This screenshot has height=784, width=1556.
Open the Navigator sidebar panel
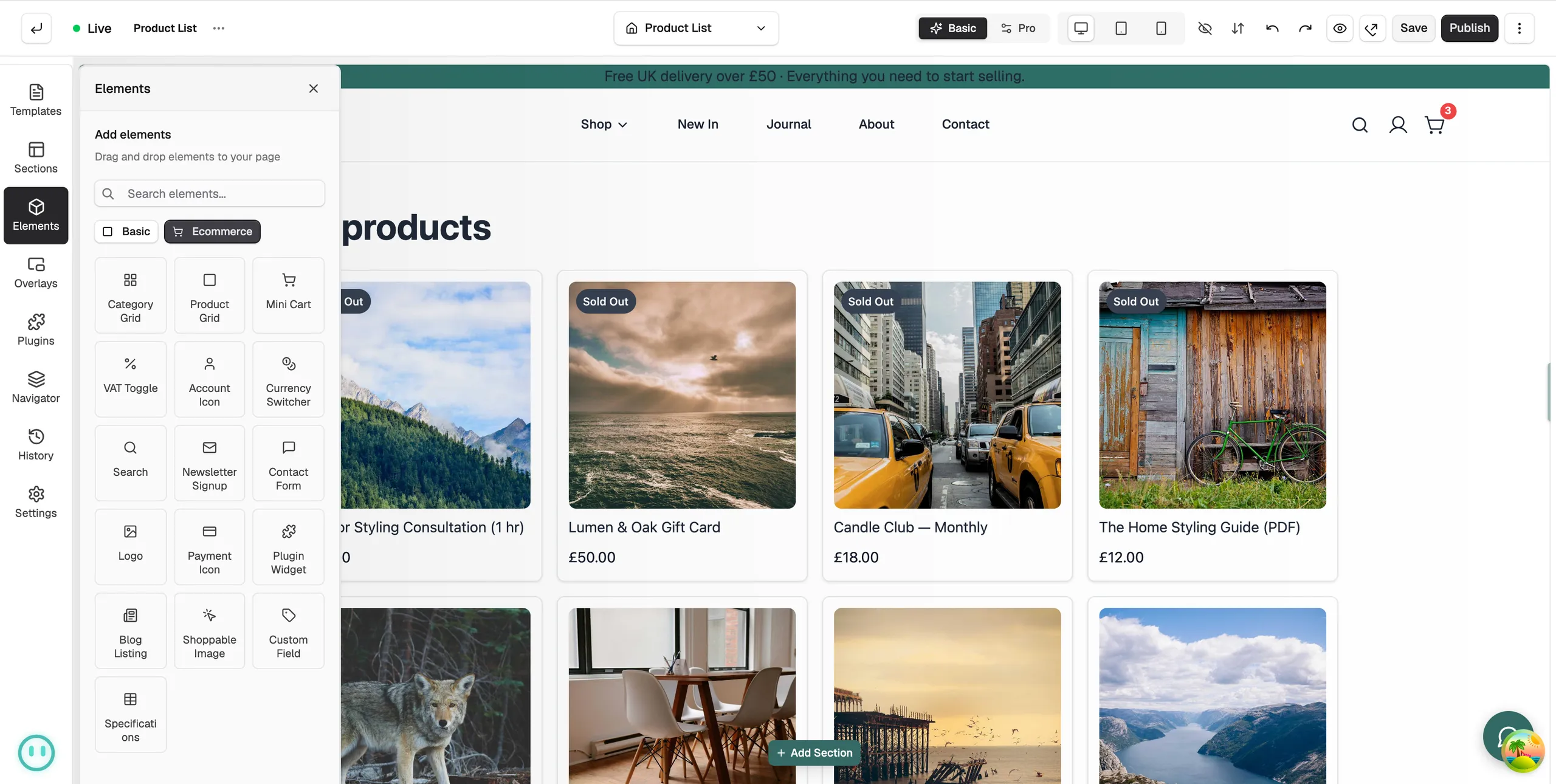(36, 388)
